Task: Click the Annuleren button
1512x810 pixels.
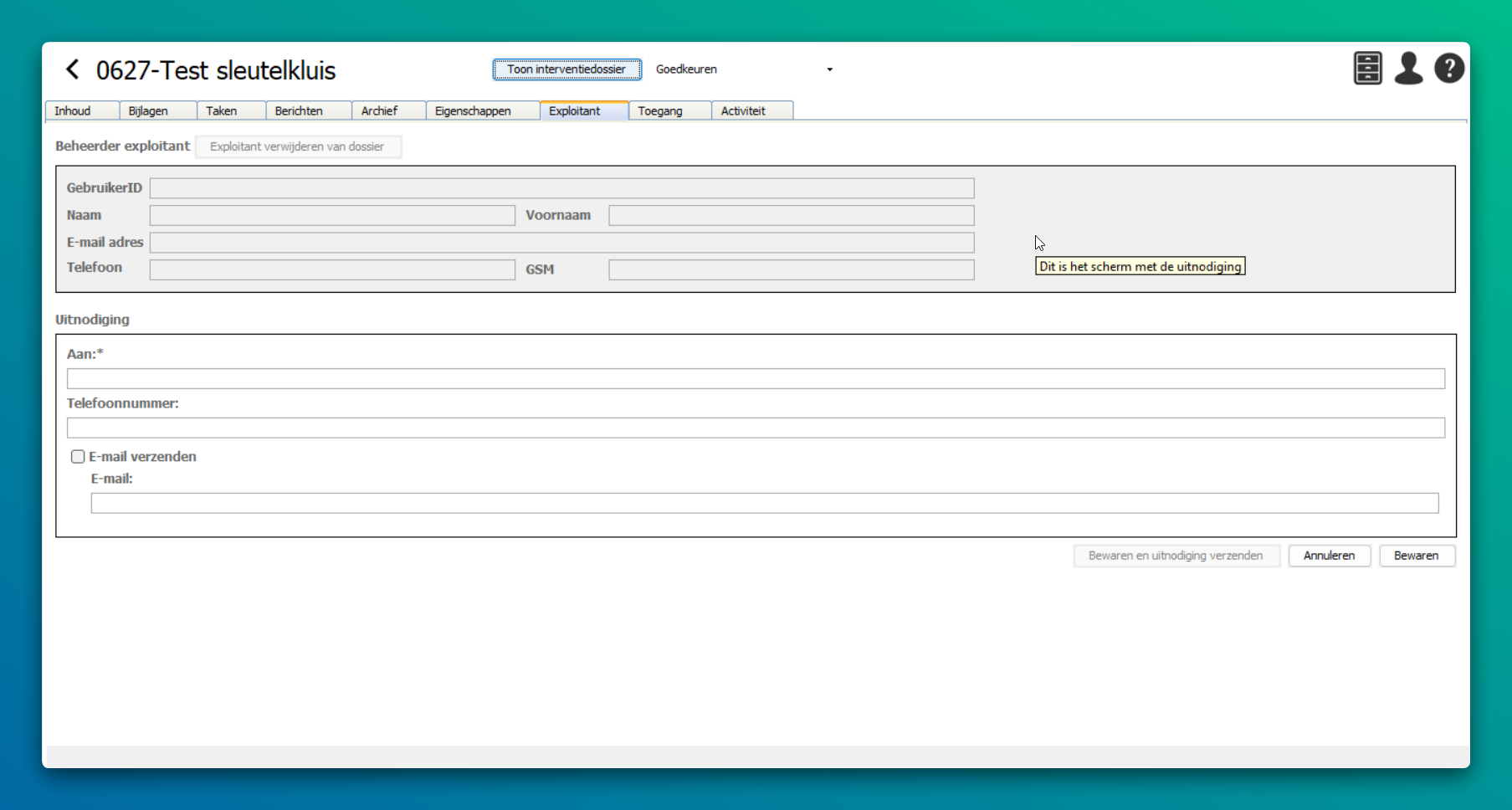Action: (1330, 556)
